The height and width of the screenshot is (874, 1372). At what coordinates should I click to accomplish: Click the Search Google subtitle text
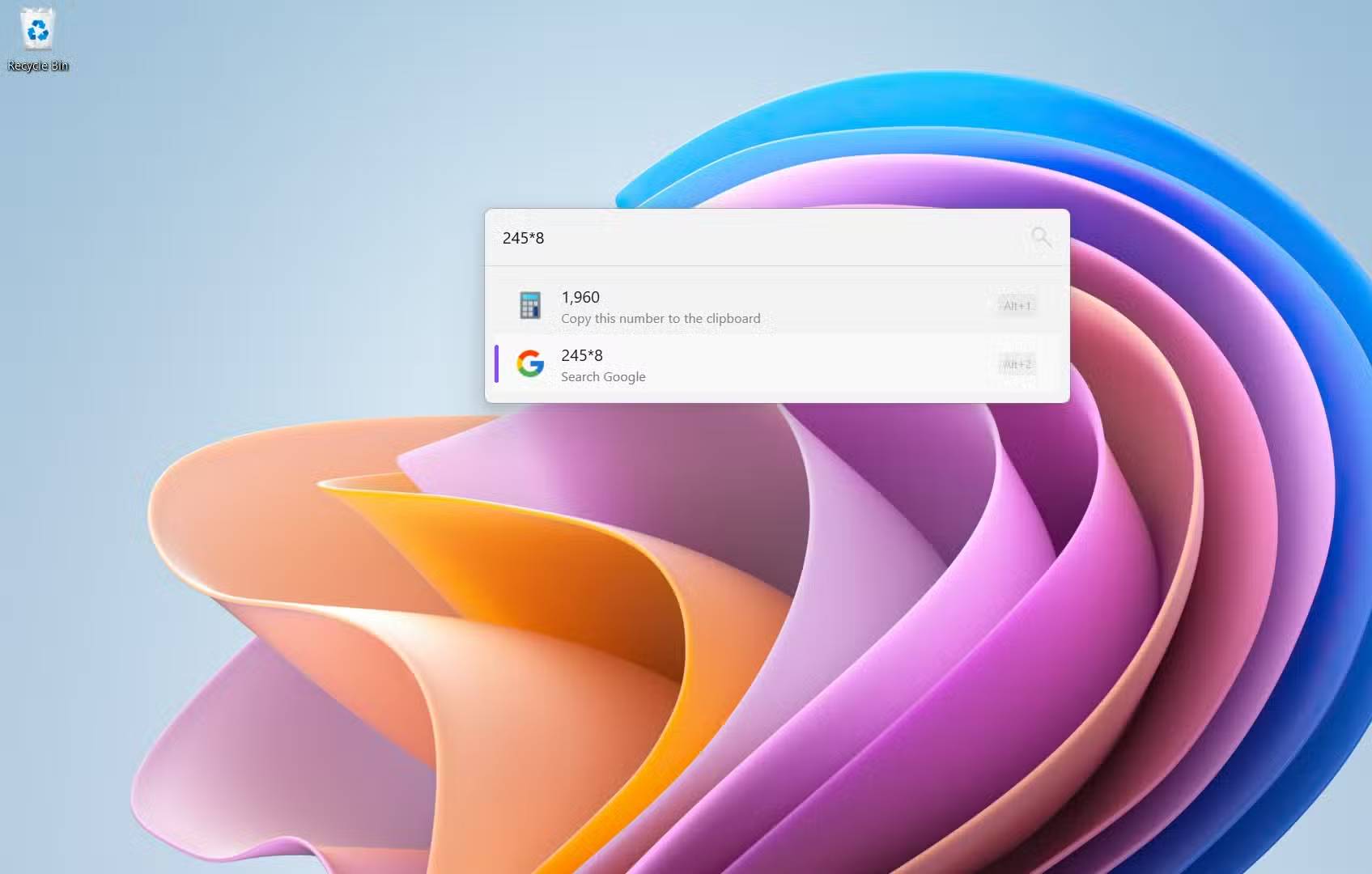pyautogui.click(x=603, y=376)
